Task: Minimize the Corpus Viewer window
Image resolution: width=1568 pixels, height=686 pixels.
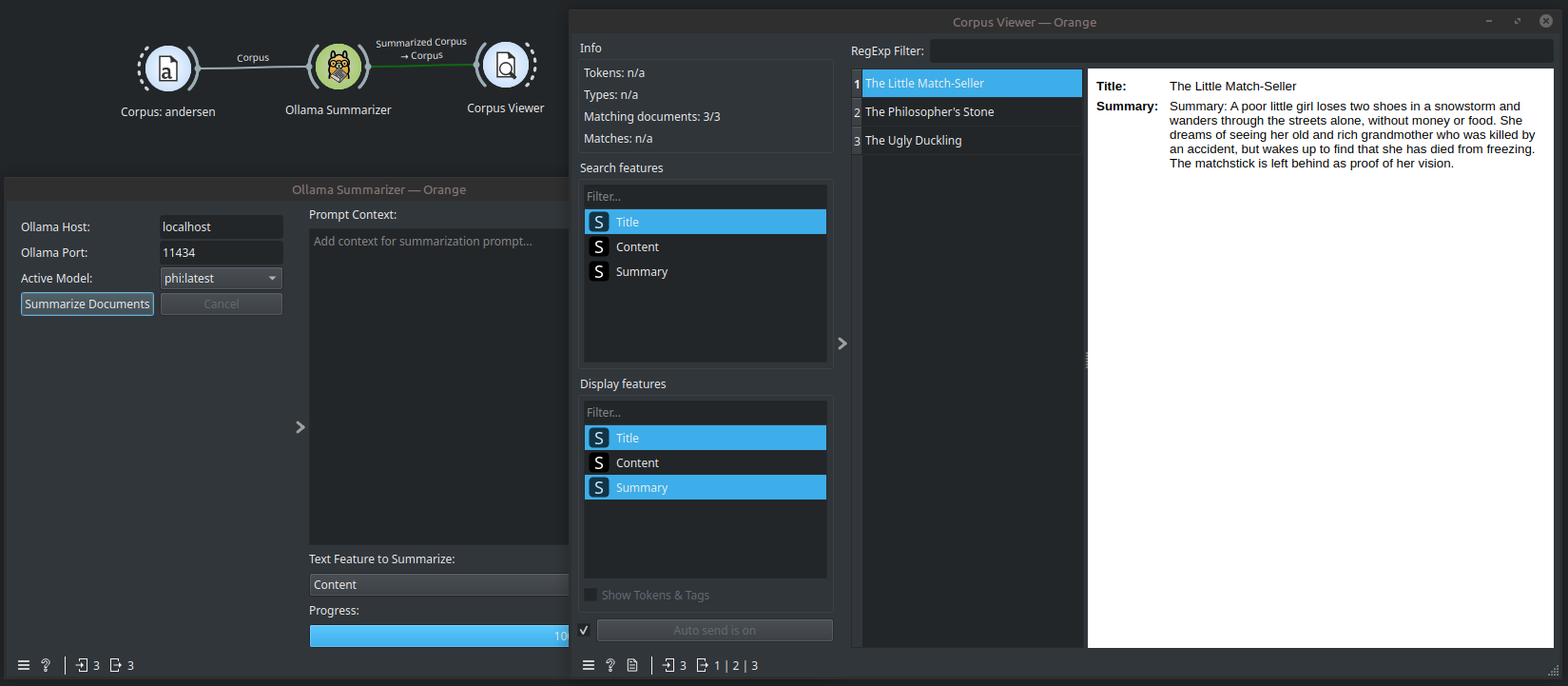Action: coord(1489,21)
